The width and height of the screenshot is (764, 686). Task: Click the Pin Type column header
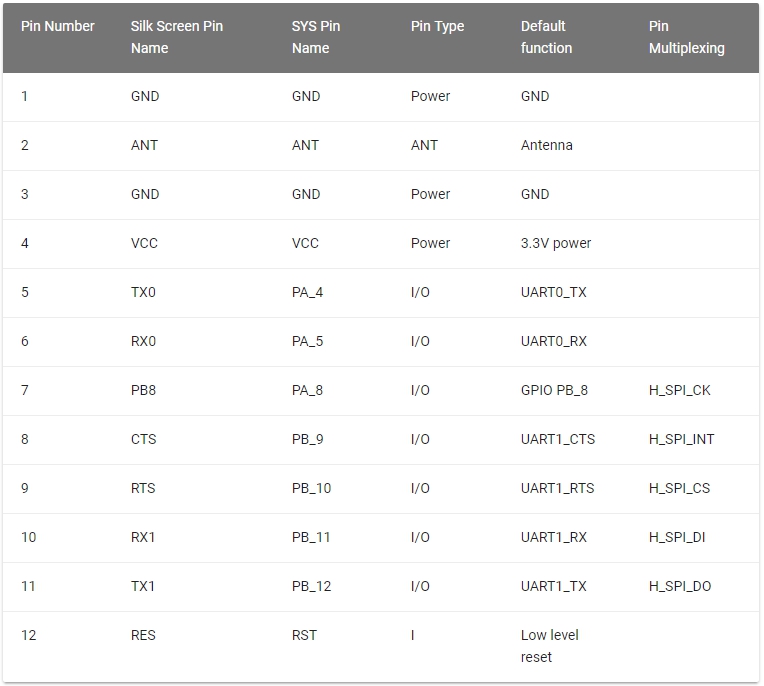(437, 26)
